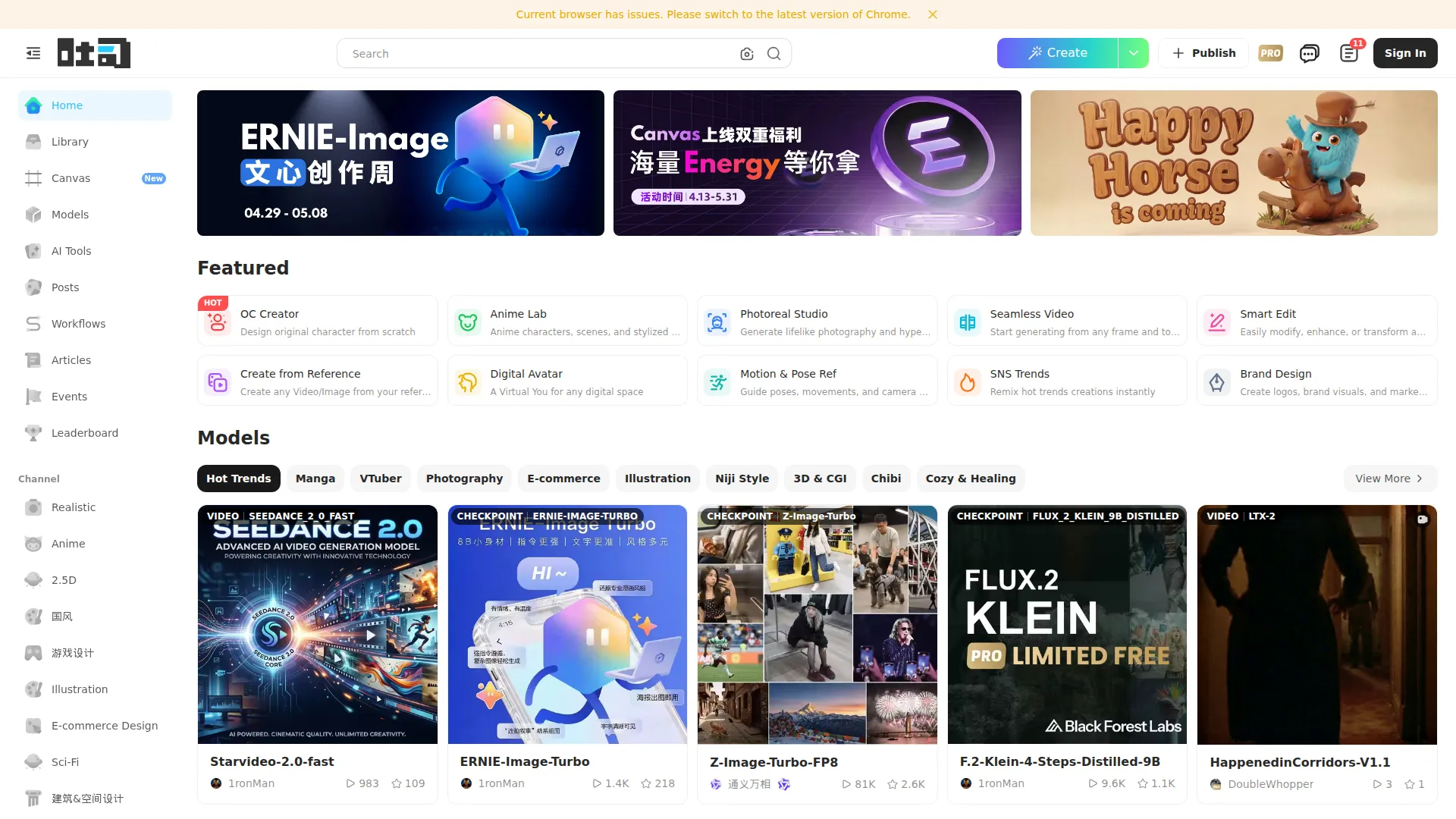Switch to the Photography tab
Viewport: 1456px width, 819px height.
464,479
